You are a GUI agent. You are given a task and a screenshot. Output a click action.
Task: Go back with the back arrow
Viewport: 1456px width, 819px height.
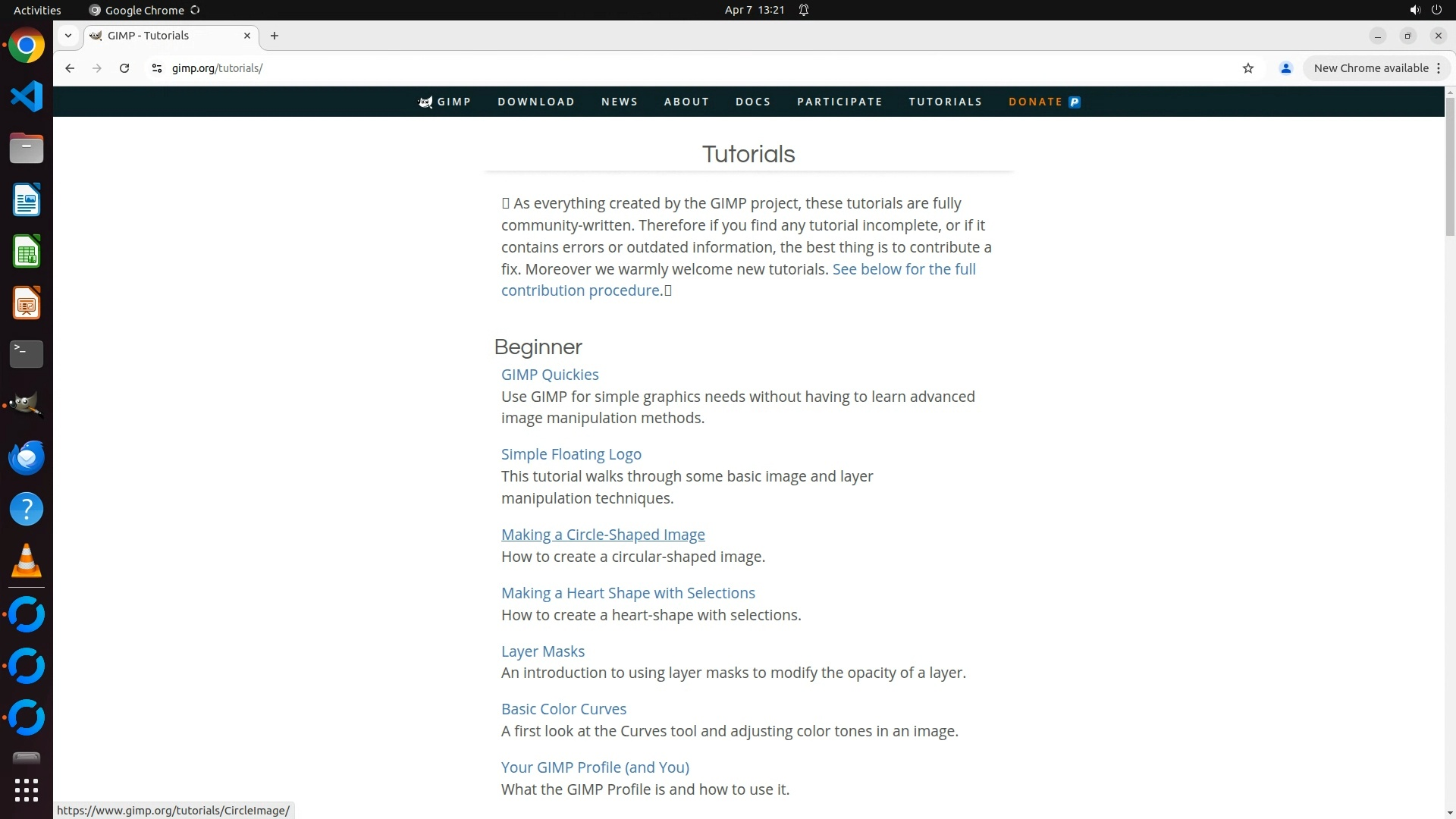pos(70,68)
